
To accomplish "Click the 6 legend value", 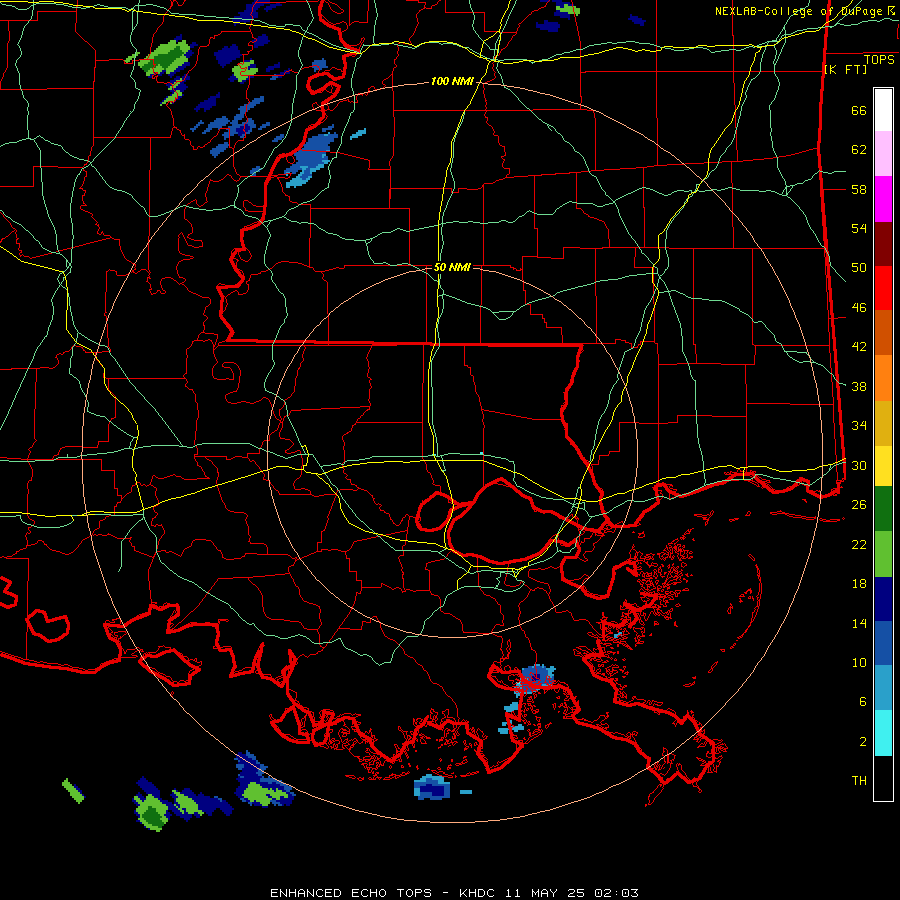I will [x=863, y=701].
